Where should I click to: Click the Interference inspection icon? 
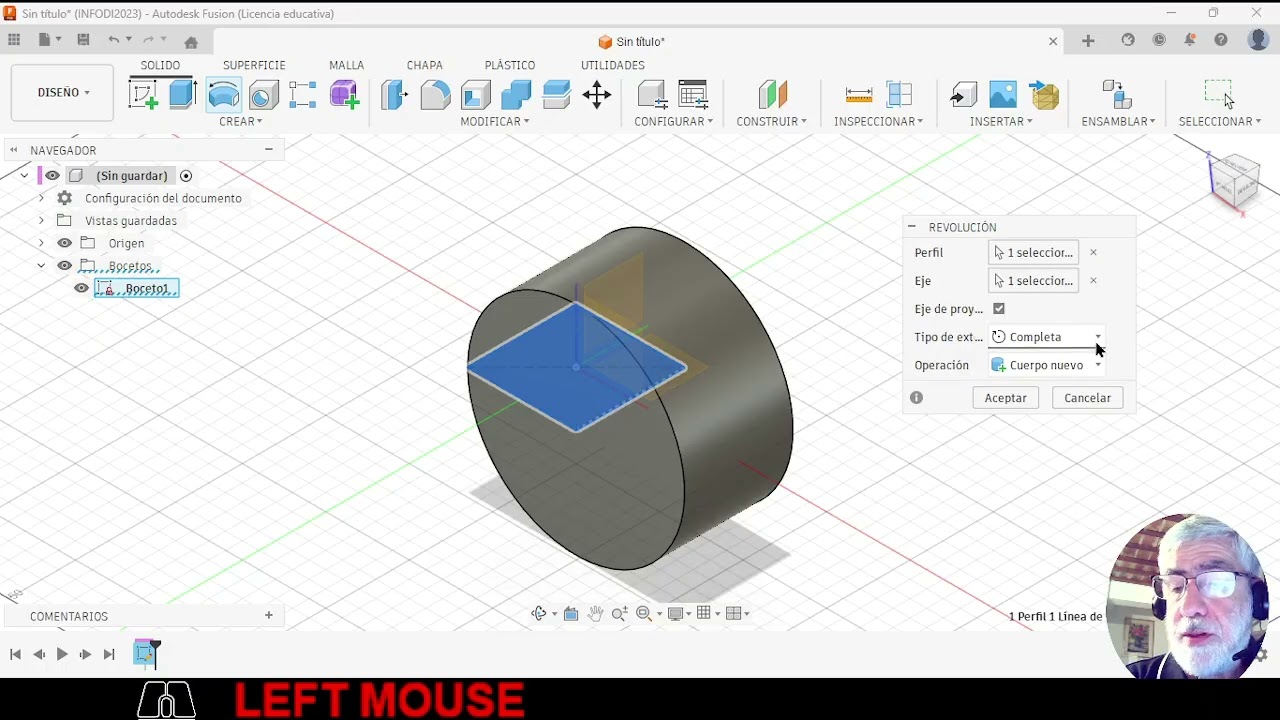899,95
